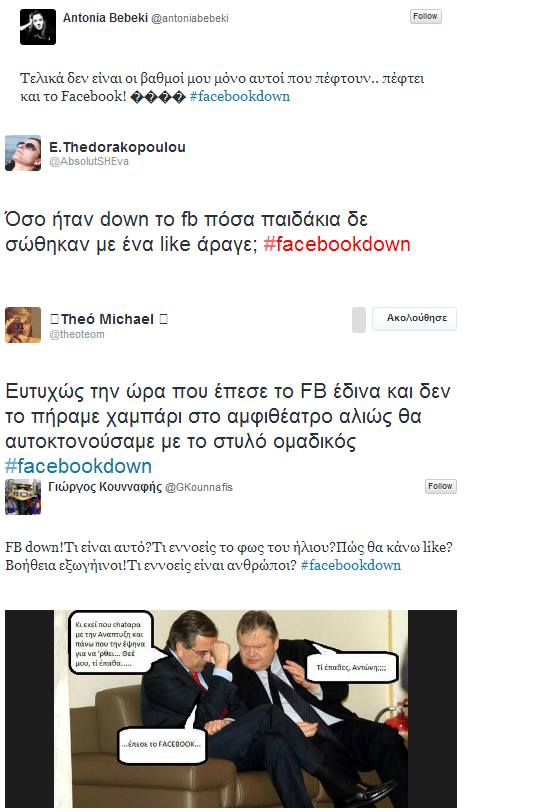Open E.Thedorakopoulou's avatar image
The image size is (560, 812).
23,153
